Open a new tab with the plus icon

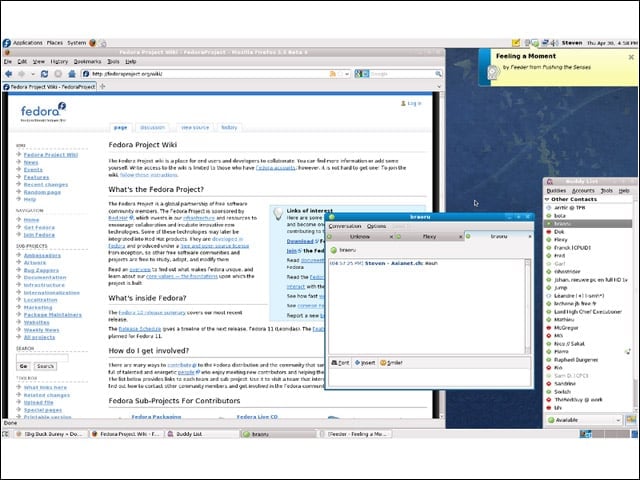(103, 87)
